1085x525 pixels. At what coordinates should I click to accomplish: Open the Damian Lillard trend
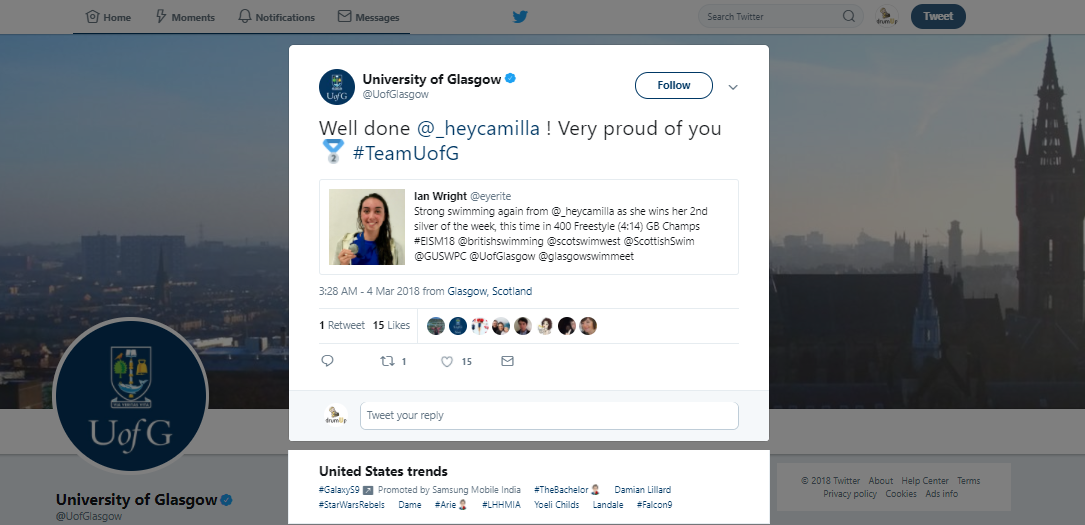click(x=643, y=490)
